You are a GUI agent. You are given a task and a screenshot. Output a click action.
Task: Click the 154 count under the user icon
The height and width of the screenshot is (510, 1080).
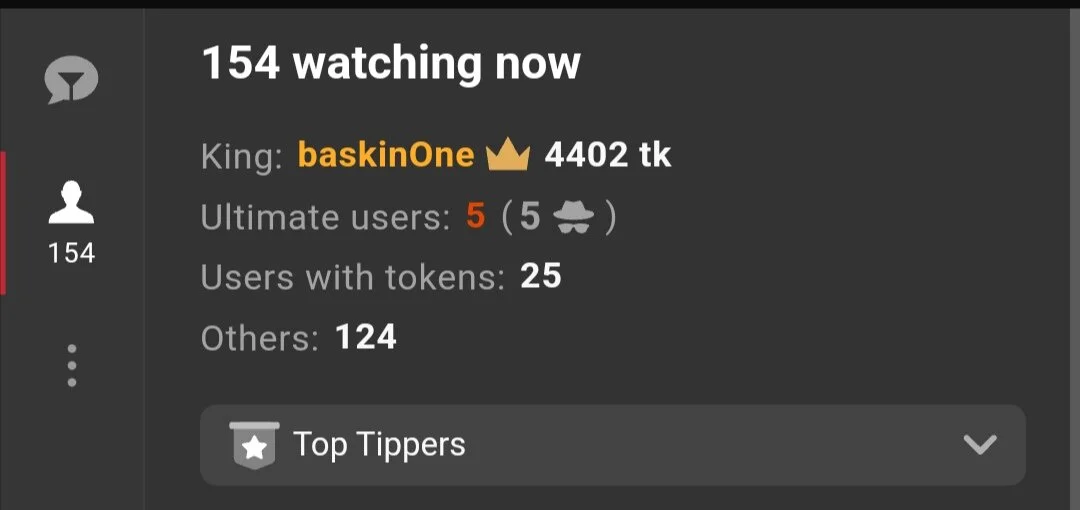click(71, 254)
